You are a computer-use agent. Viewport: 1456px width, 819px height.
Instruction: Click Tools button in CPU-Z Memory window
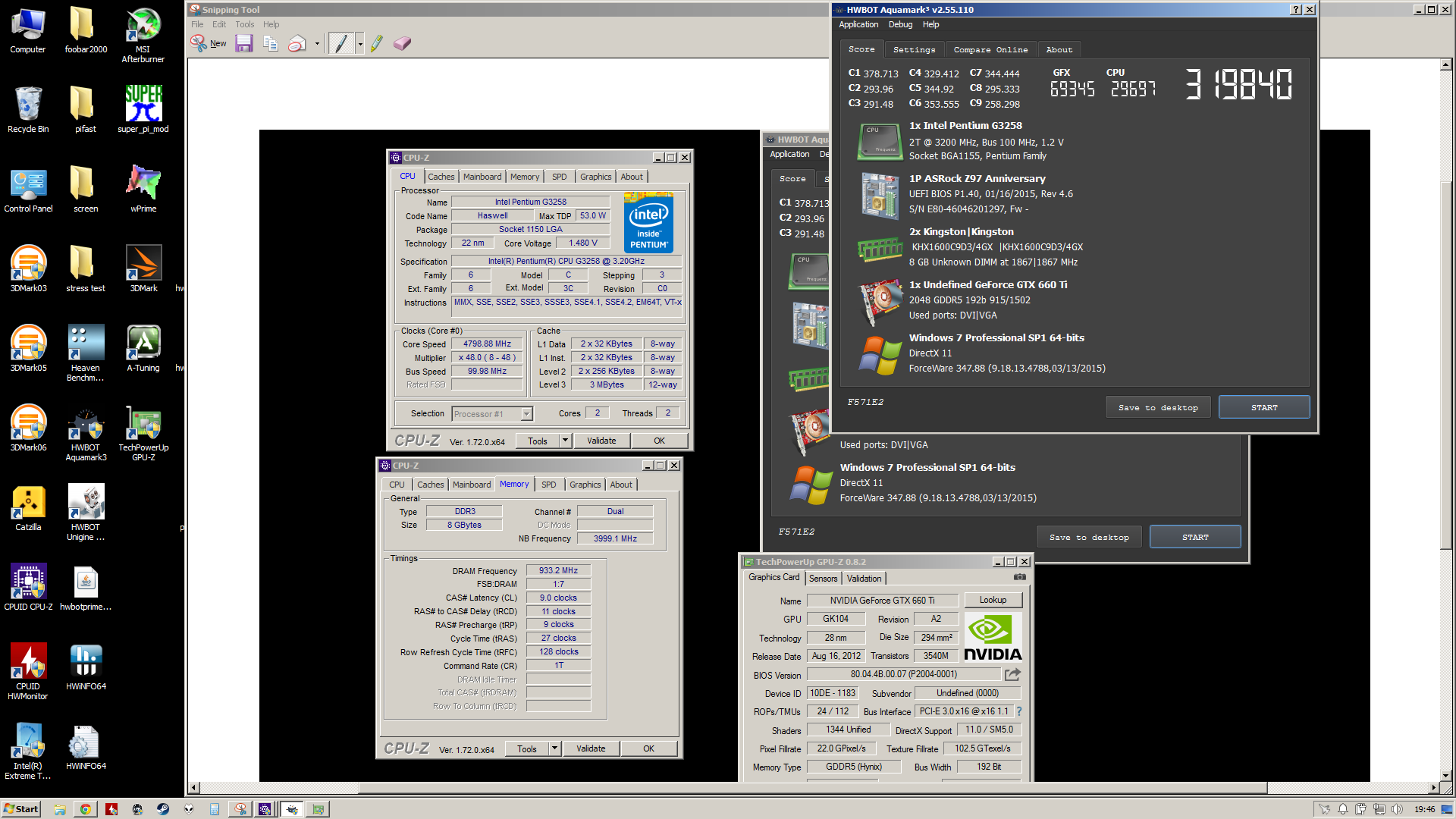tap(527, 748)
